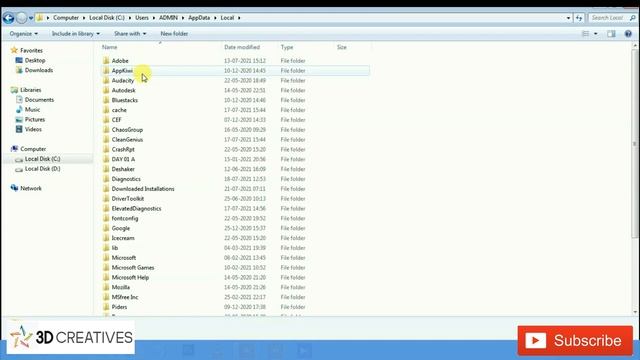Click the Microsoft Help folder name
Screen dimensions: 640x360
pos(130,277)
